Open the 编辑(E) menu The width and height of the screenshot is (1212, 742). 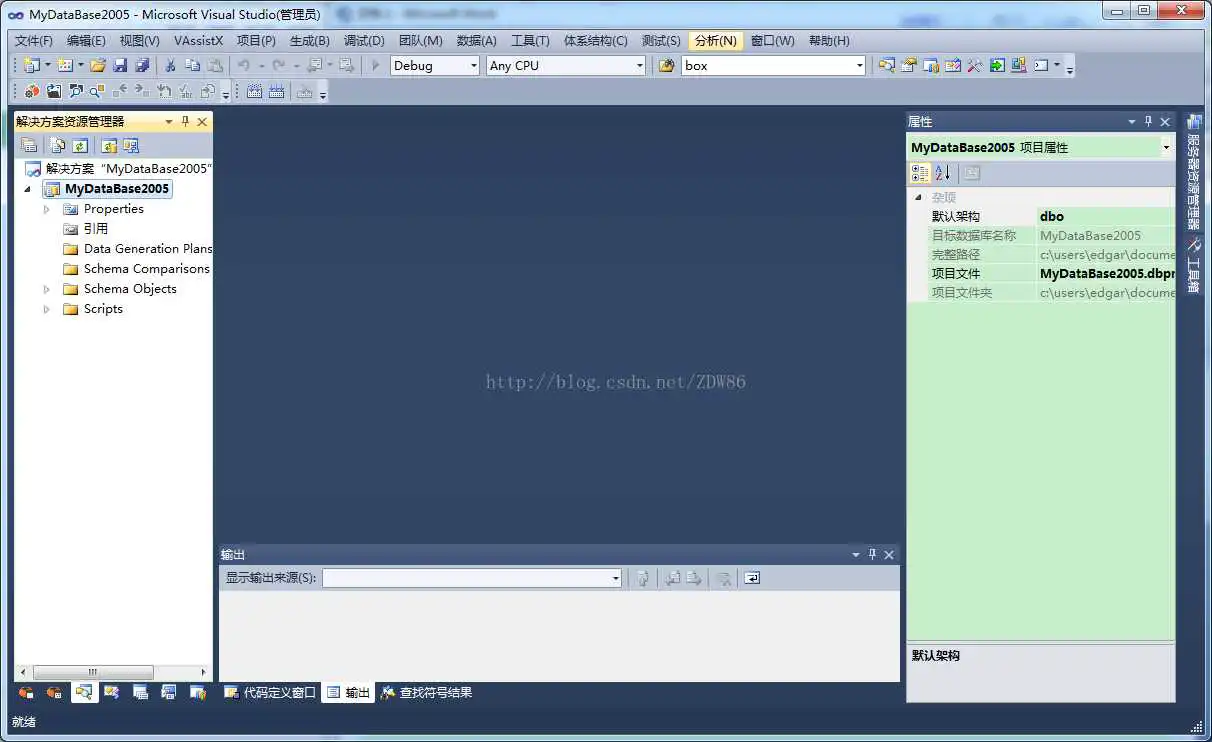pos(86,41)
